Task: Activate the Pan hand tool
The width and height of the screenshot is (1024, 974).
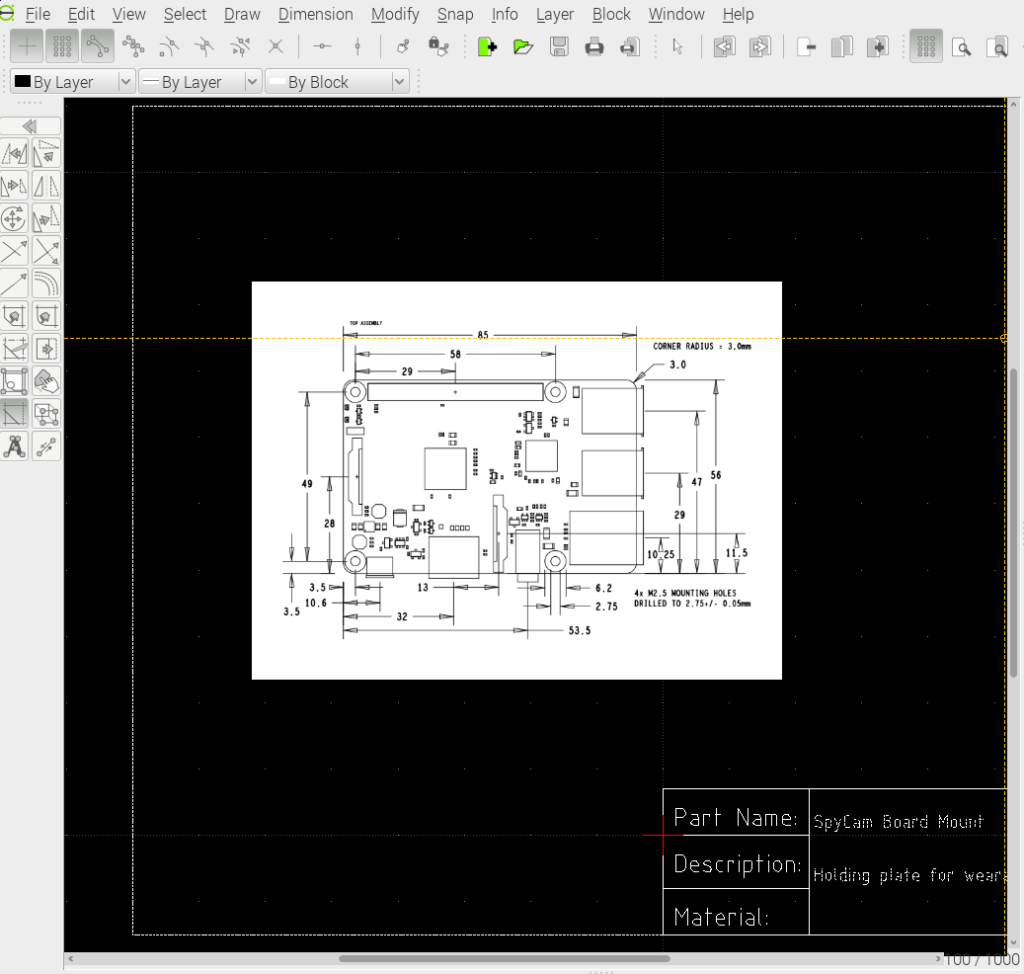Action: point(46,381)
